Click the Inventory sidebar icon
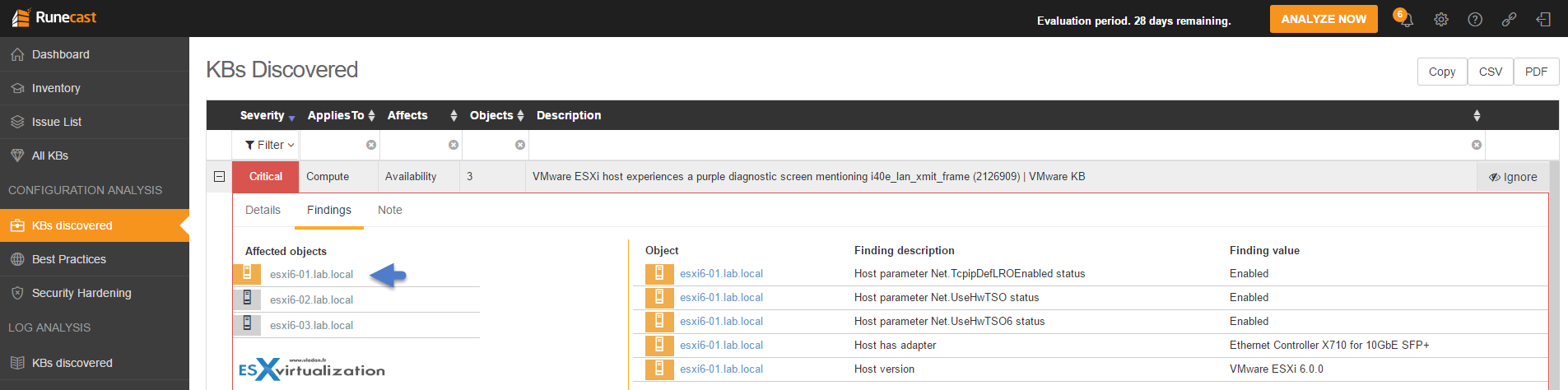Viewport: 1568px width, 390px height. [x=17, y=88]
